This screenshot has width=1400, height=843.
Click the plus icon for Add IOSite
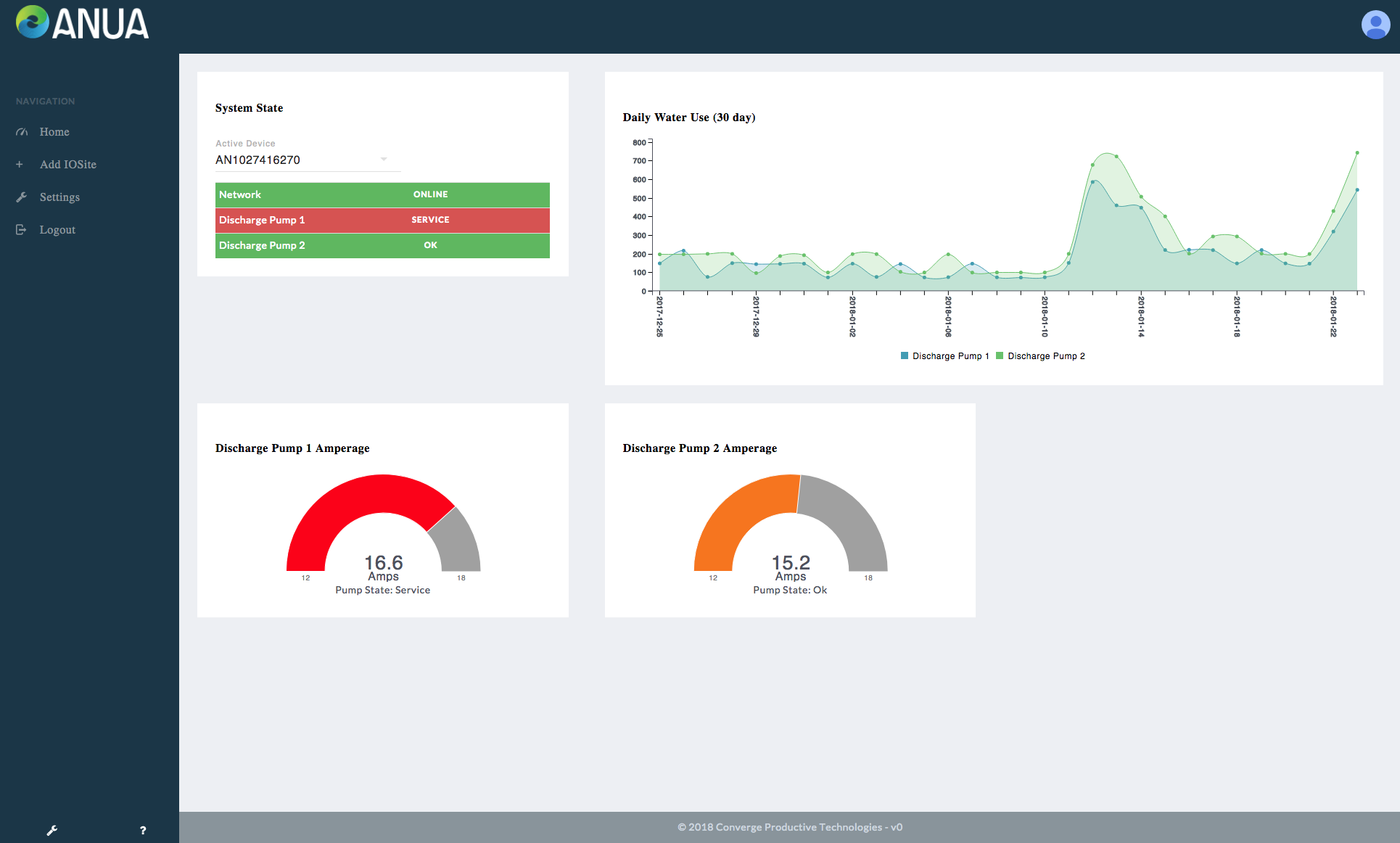20,165
